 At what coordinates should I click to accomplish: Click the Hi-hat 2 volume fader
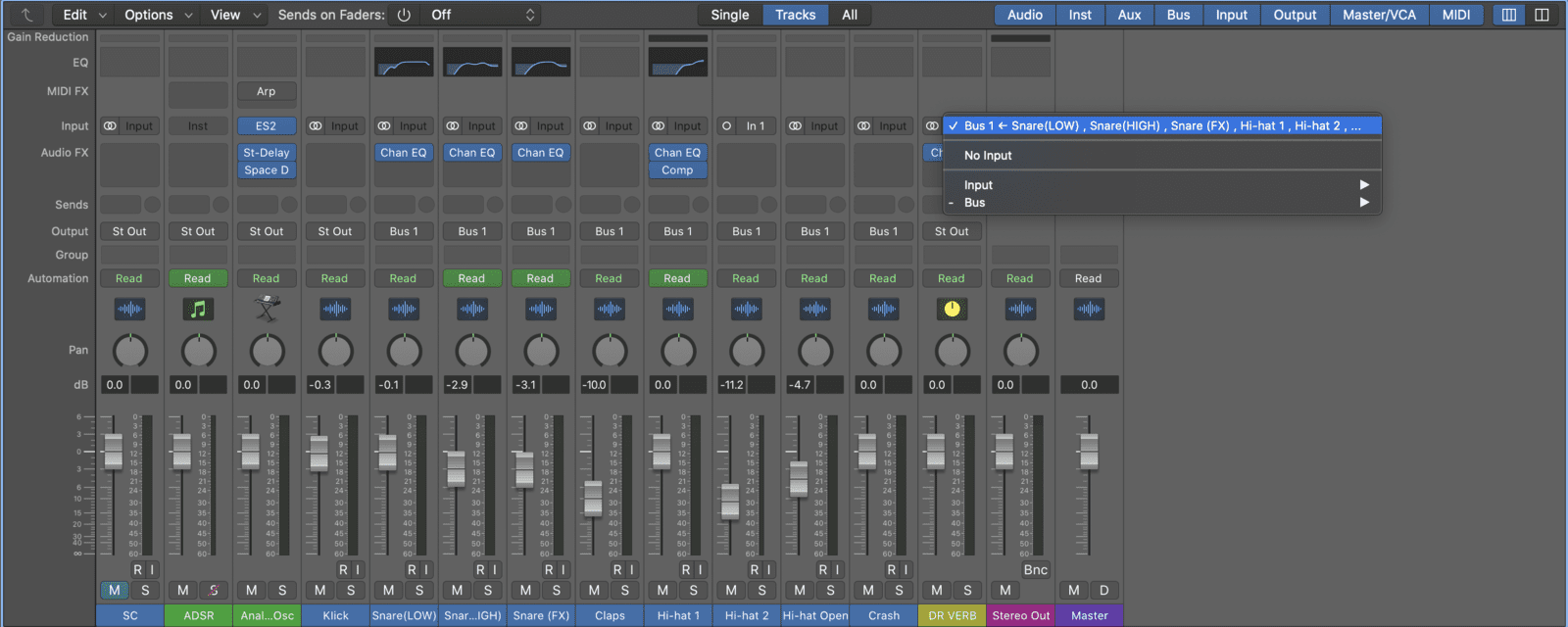tap(730, 502)
